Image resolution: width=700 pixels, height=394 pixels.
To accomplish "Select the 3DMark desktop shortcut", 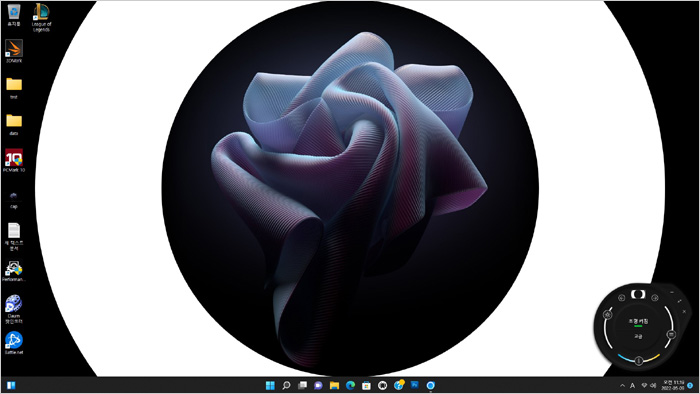I will (x=14, y=51).
